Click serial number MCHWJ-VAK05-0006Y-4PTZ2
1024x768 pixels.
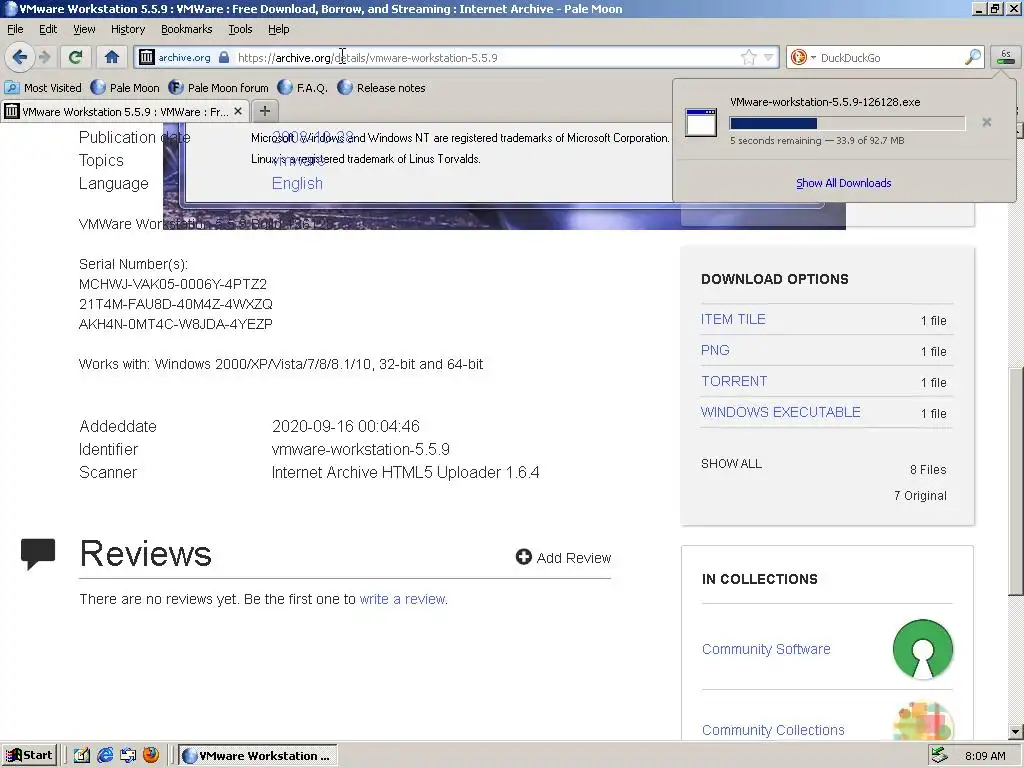pyautogui.click(x=172, y=284)
